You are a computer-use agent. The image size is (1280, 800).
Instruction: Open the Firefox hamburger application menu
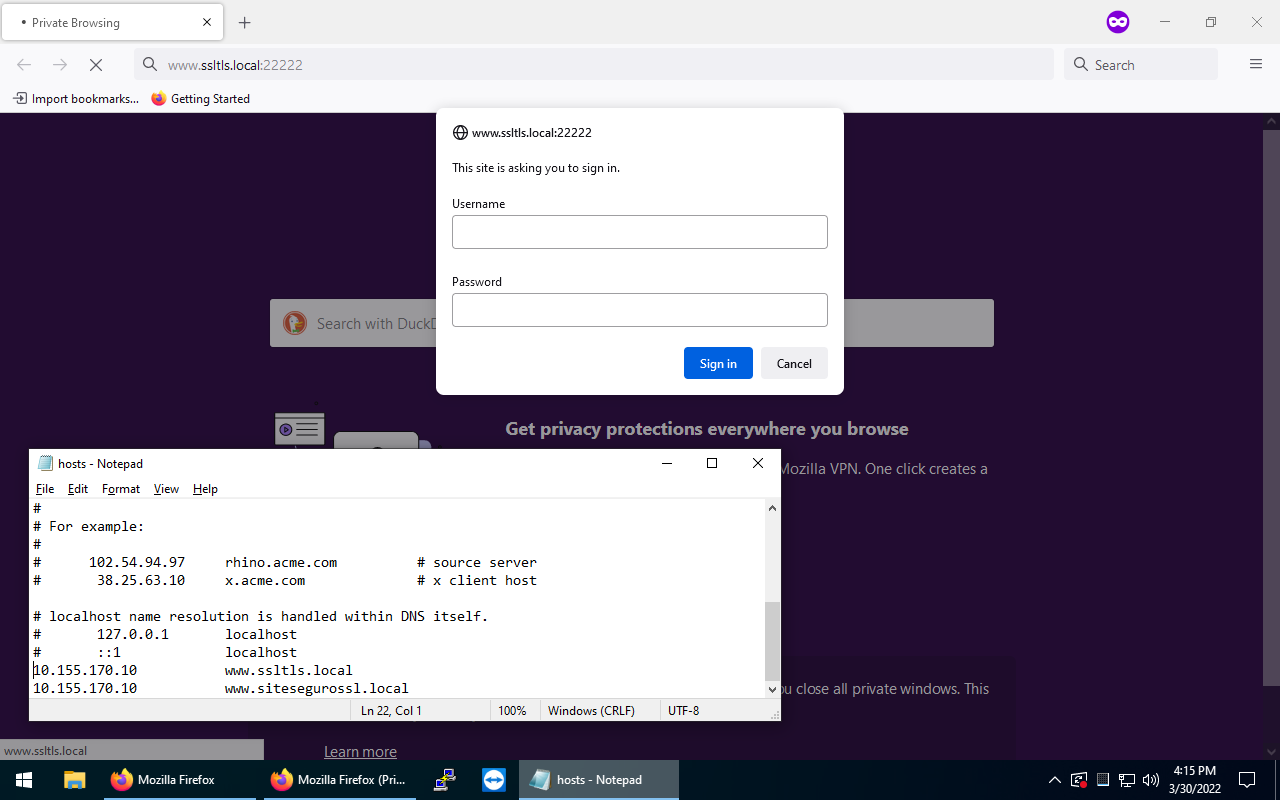pos(1256,65)
